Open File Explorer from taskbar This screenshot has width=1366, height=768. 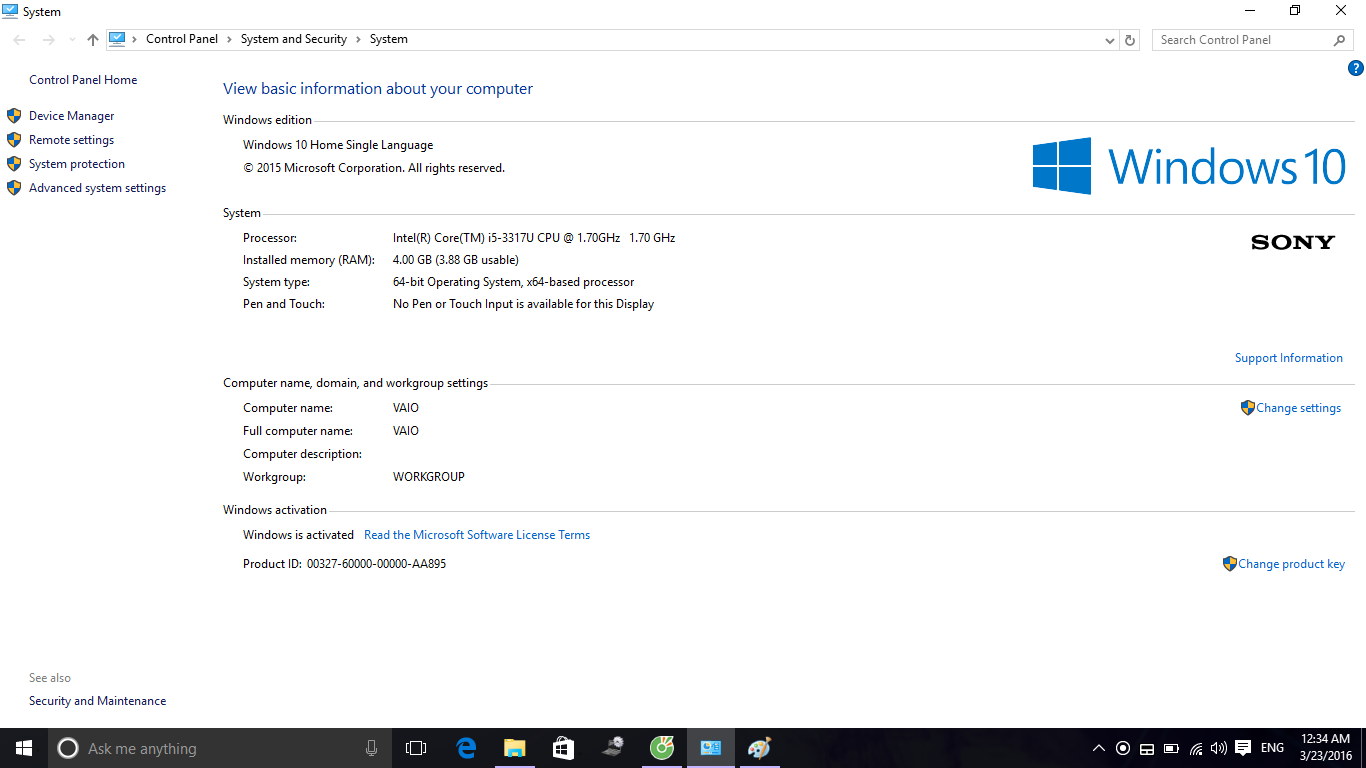click(514, 748)
